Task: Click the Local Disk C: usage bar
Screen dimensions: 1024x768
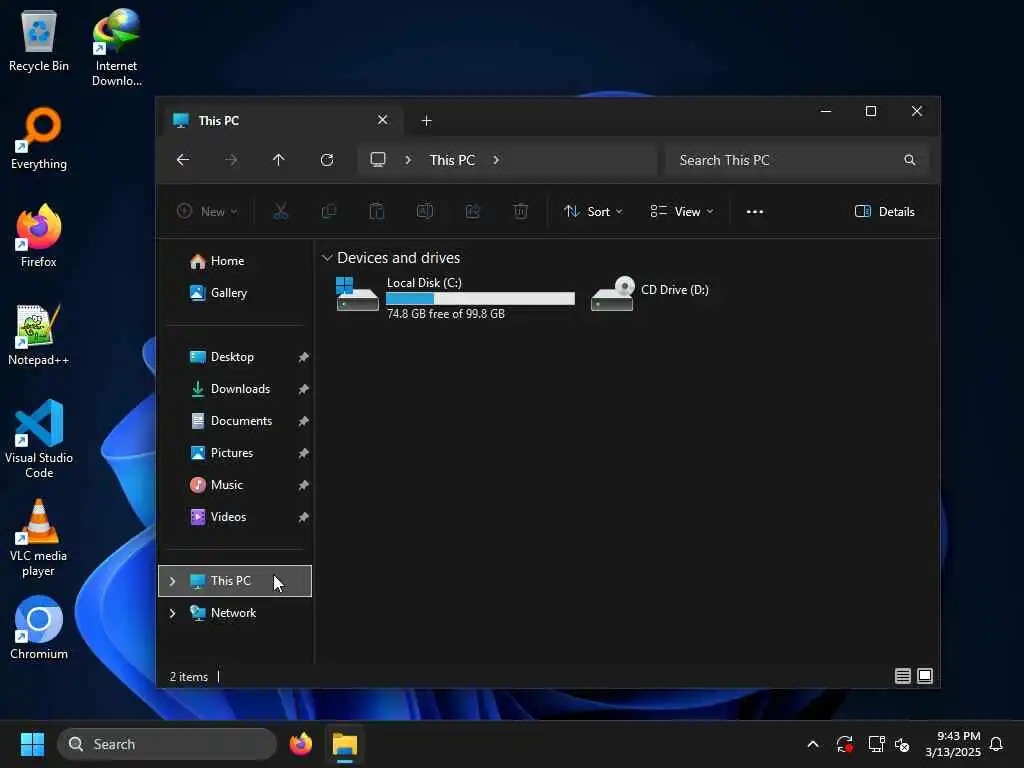Action: point(480,298)
